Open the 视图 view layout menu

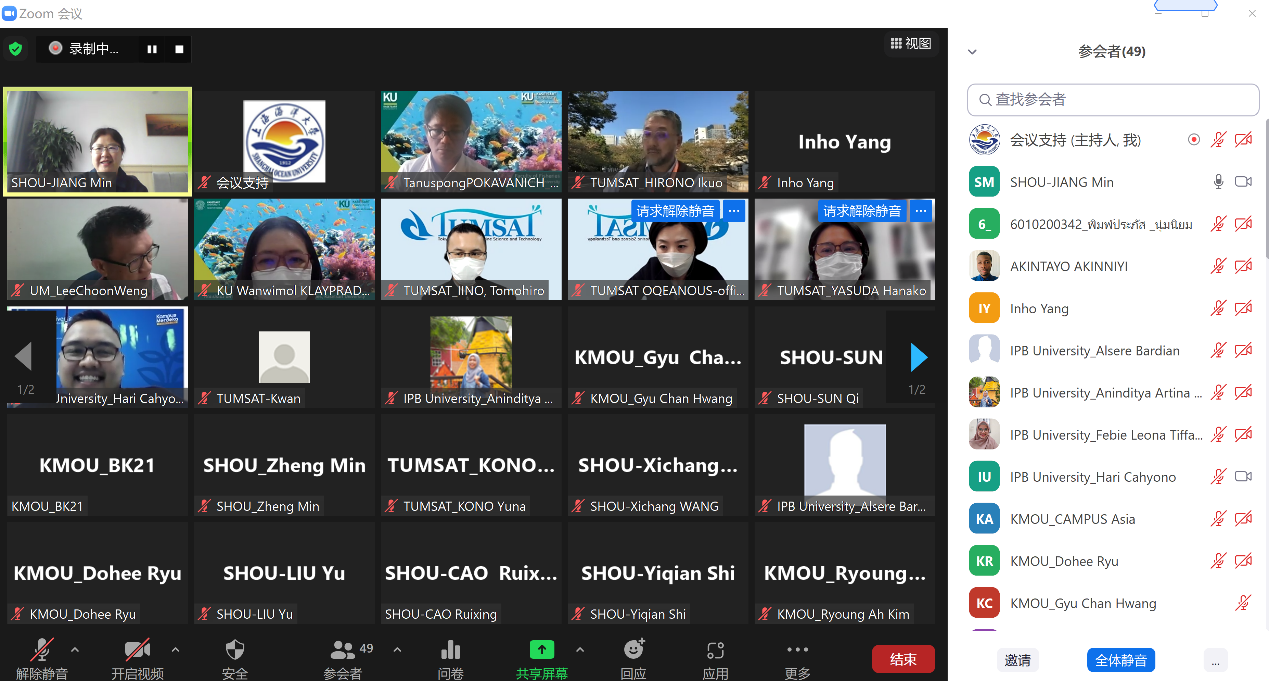pyautogui.click(x=910, y=44)
